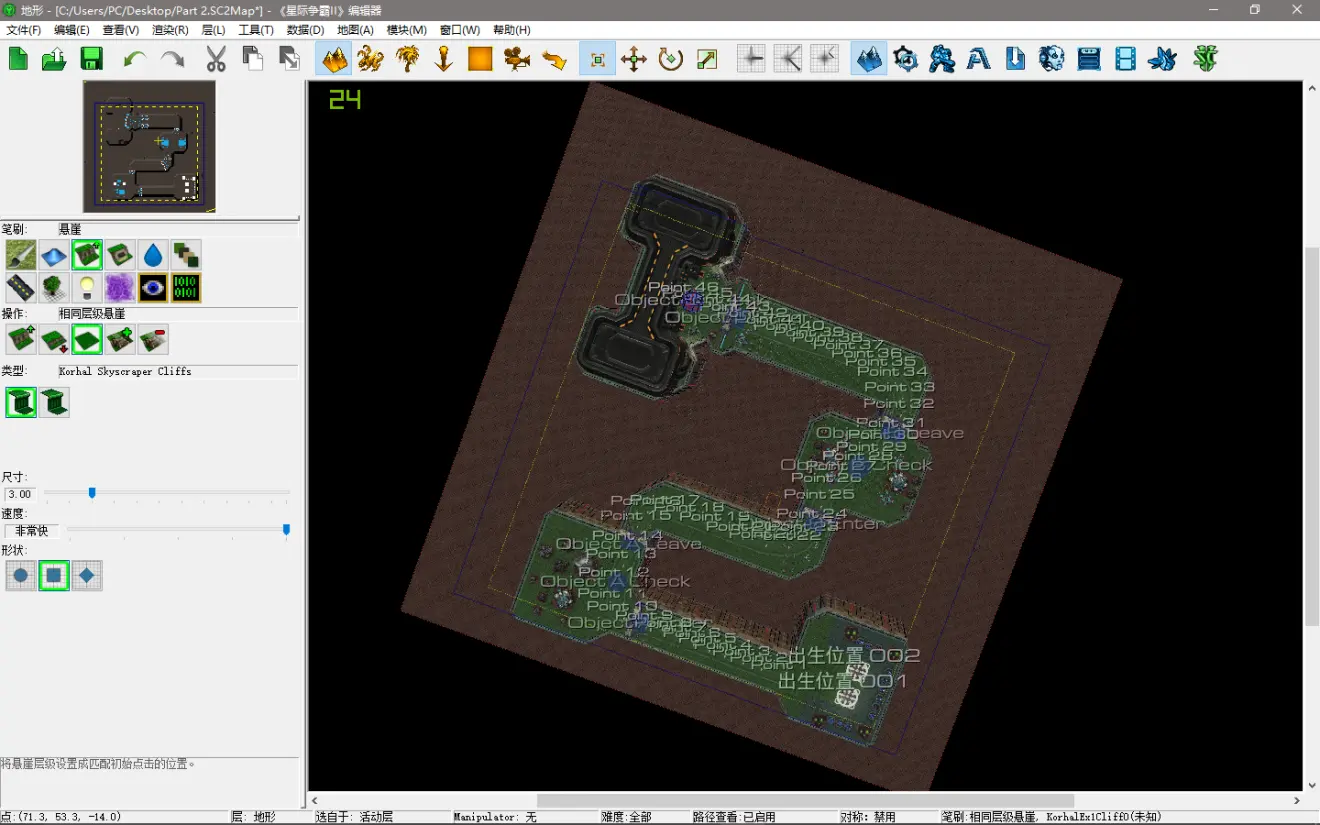This screenshot has width=1320, height=825.
Task: Choose the square brush shape
Action: pos(54,576)
